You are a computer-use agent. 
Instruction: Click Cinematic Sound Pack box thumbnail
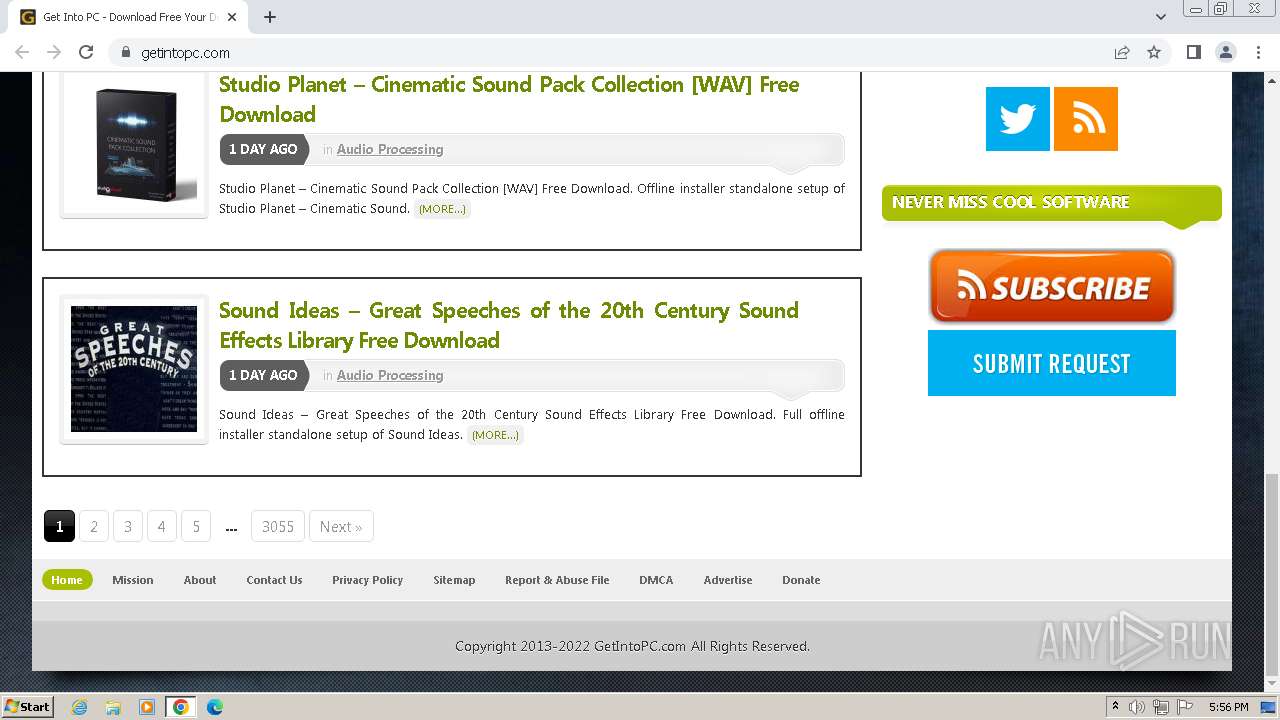point(134,145)
